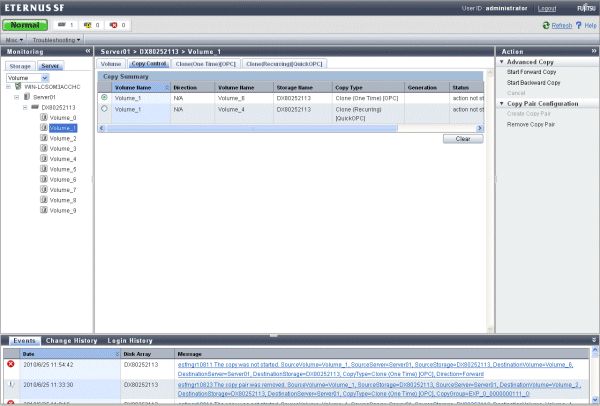
Task: Click the Volume_8 disk icon
Action: [x=44, y=200]
